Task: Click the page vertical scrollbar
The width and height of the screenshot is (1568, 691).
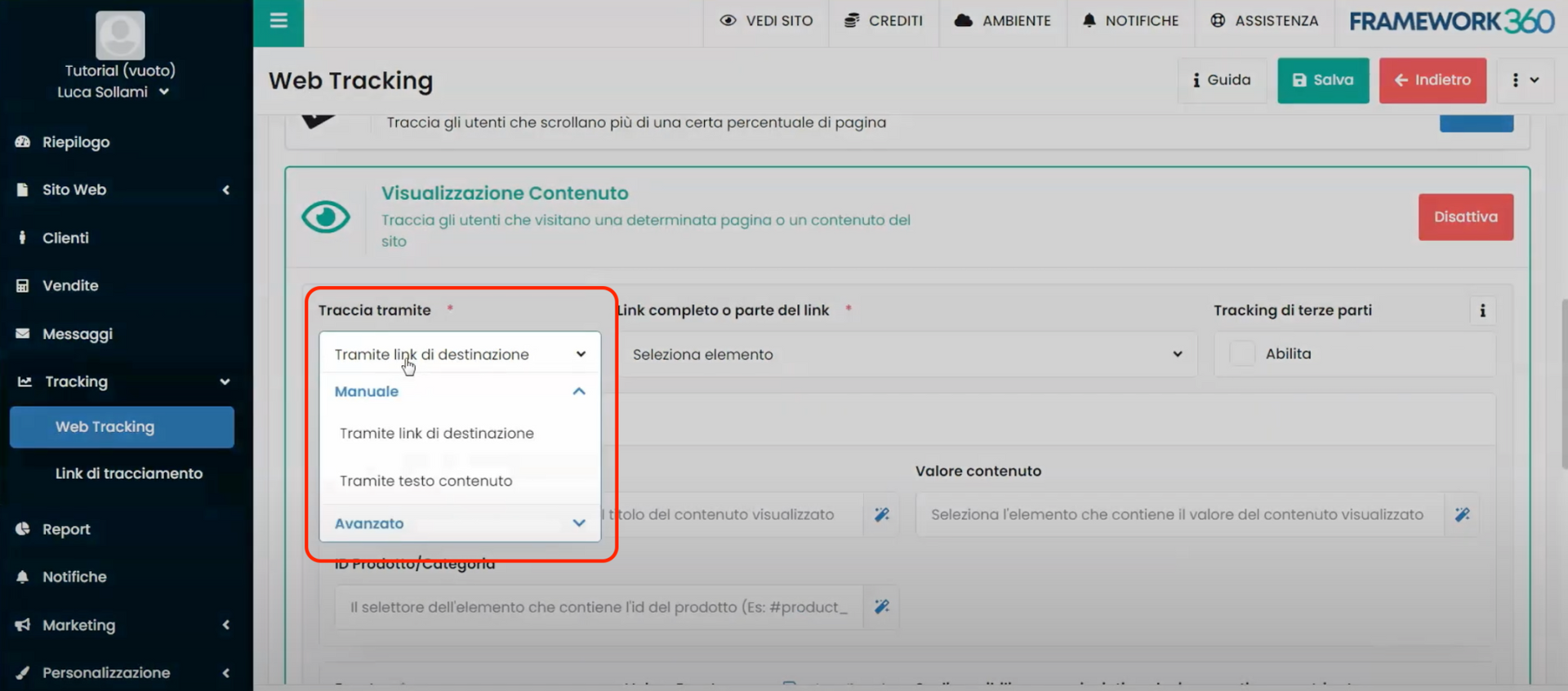Action: (x=1563, y=384)
